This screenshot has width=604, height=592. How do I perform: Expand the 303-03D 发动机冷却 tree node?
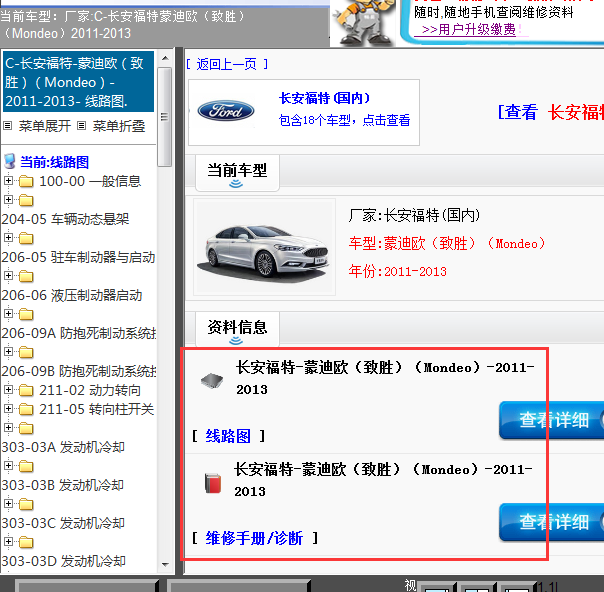(x=8, y=541)
